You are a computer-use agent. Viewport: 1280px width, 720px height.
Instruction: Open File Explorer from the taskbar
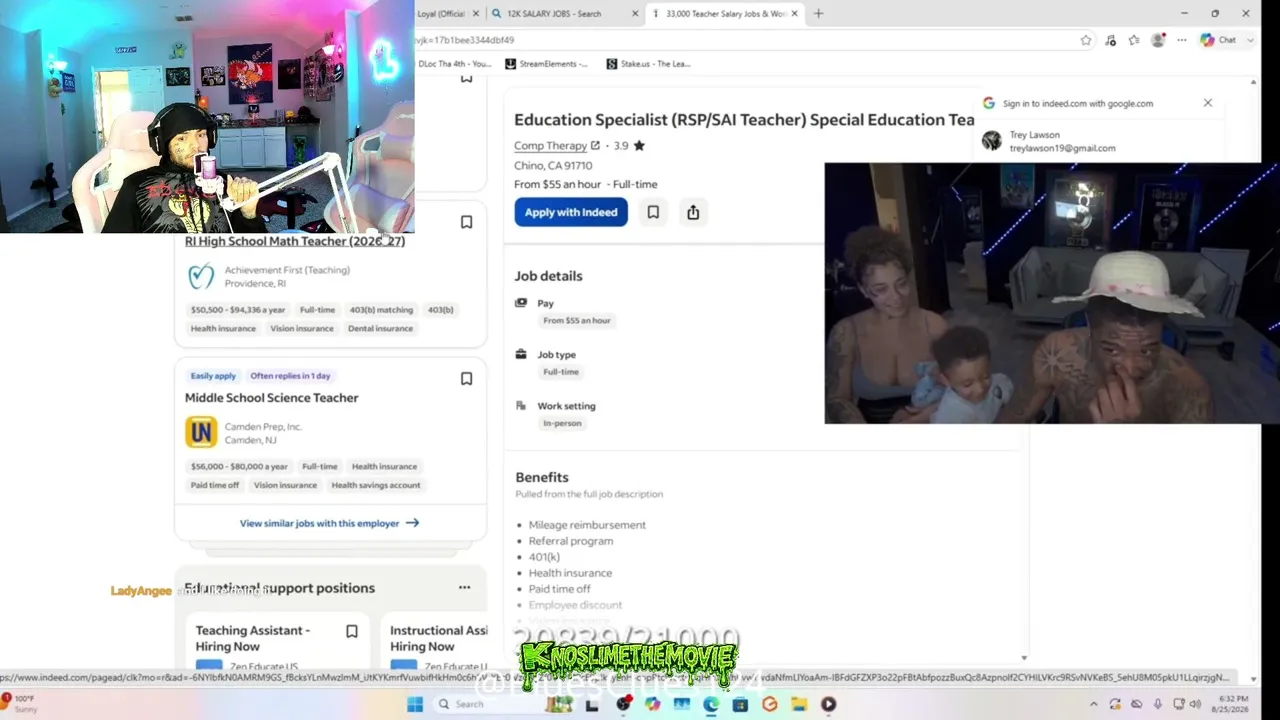(799, 704)
